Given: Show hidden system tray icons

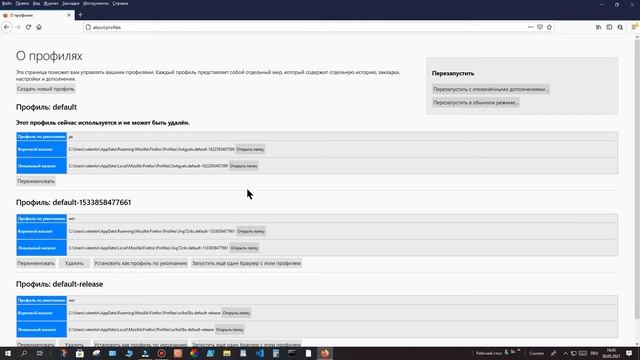Looking at the screenshot, I should [565, 353].
